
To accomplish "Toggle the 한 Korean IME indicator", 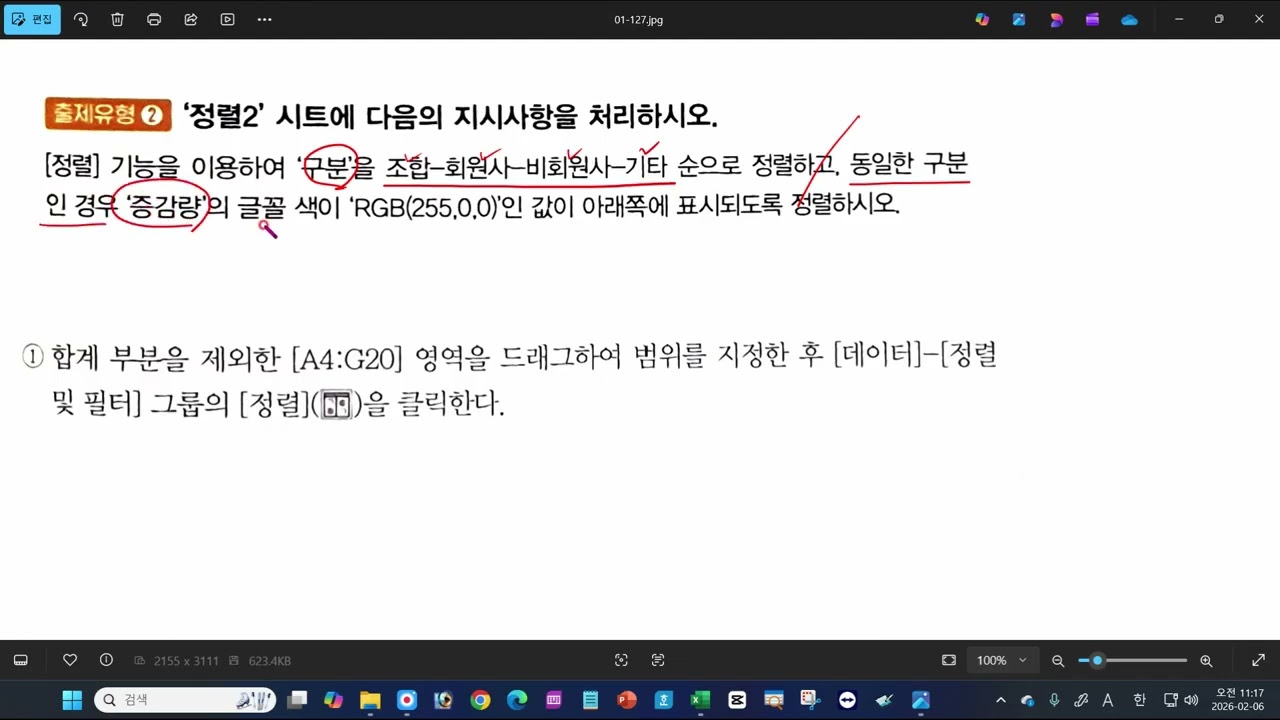I will tap(1139, 700).
